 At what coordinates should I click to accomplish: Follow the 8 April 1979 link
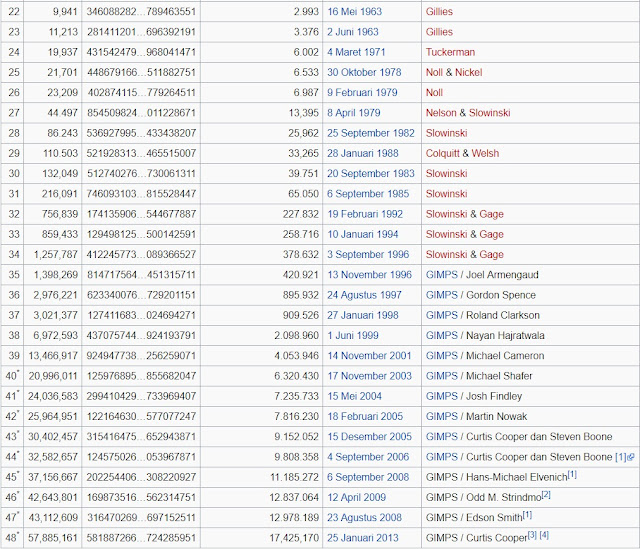(353, 113)
